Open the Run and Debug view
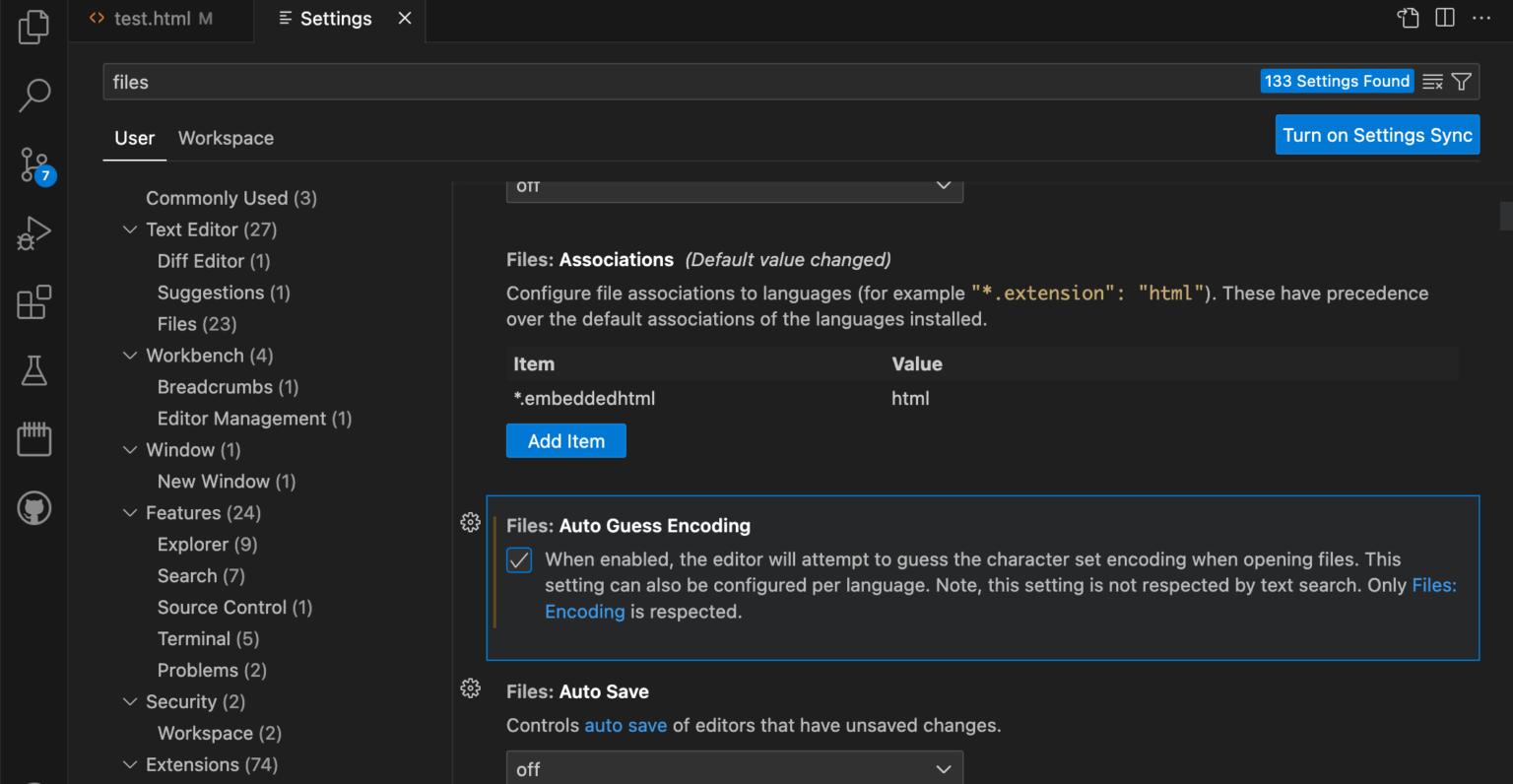1513x784 pixels. pyautogui.click(x=33, y=233)
